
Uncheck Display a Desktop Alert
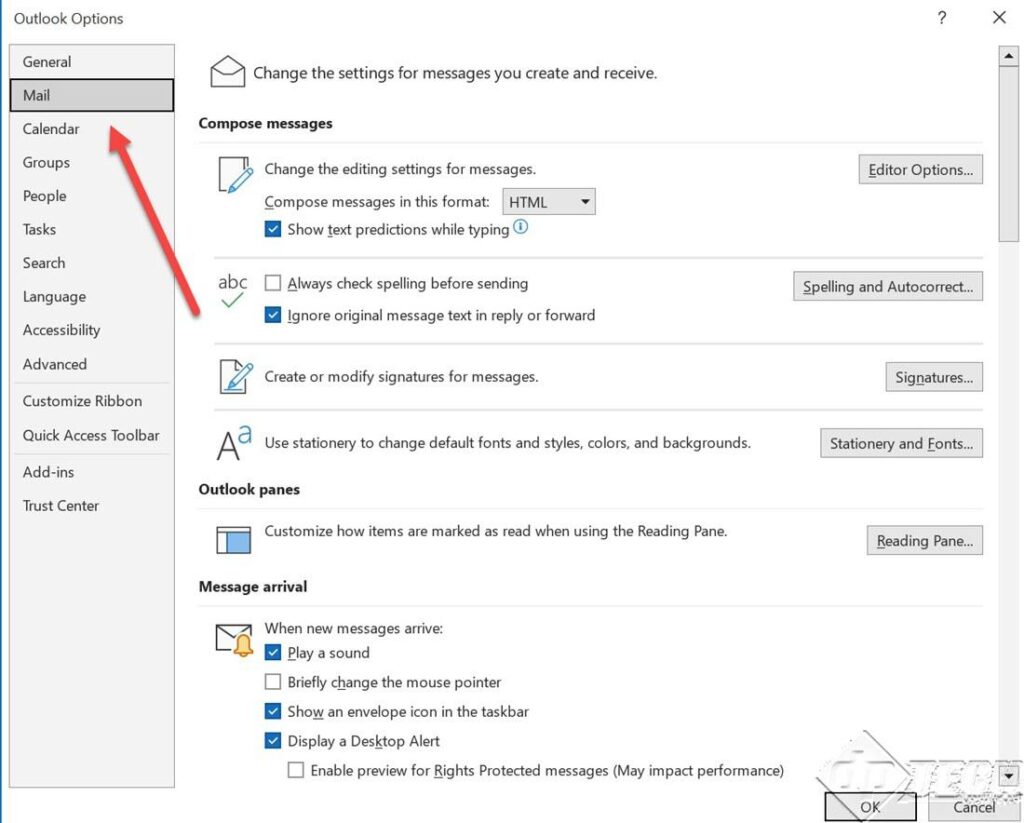(273, 741)
